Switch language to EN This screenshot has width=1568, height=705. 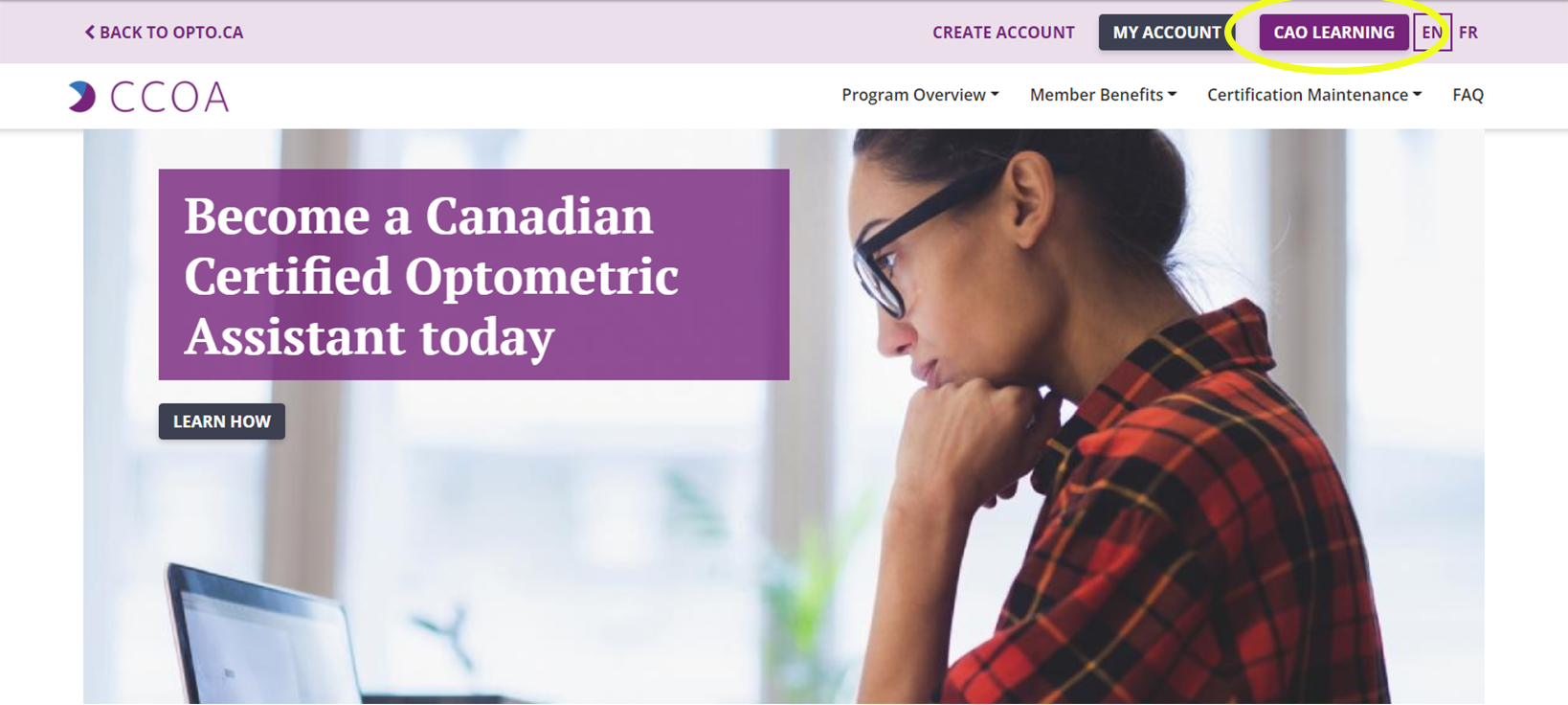tap(1432, 33)
